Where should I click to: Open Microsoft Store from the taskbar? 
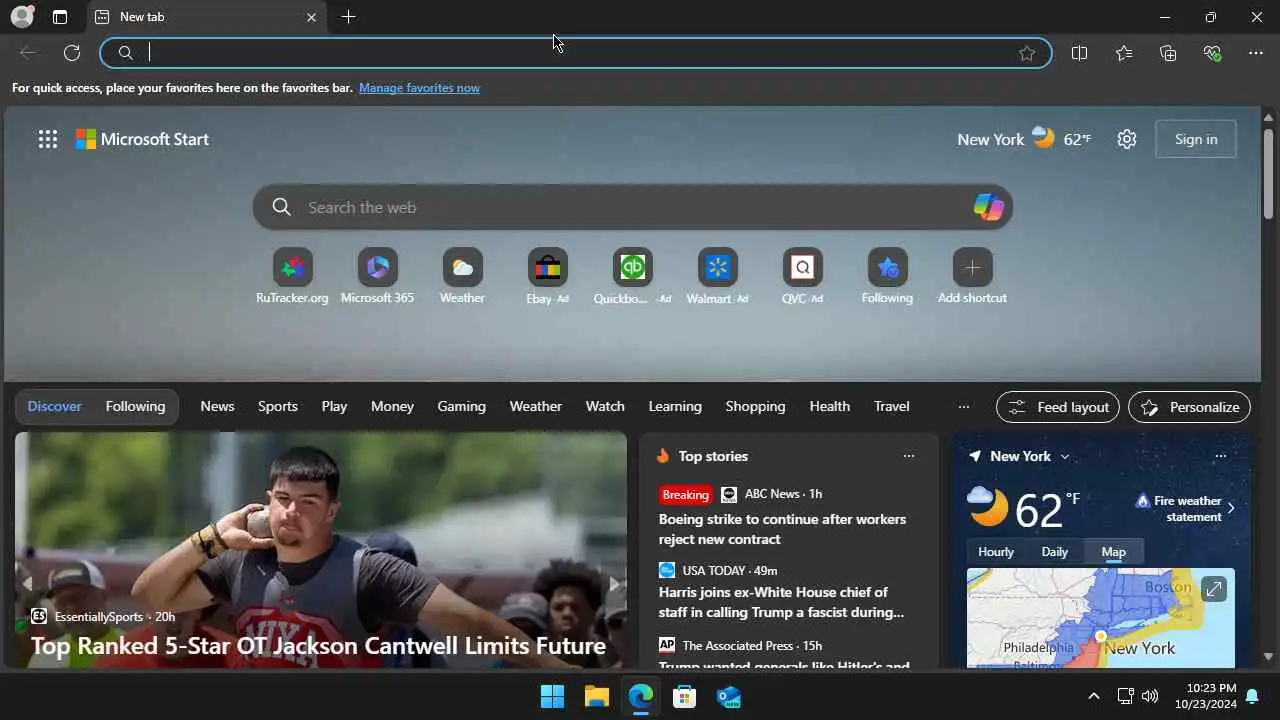[684, 696]
